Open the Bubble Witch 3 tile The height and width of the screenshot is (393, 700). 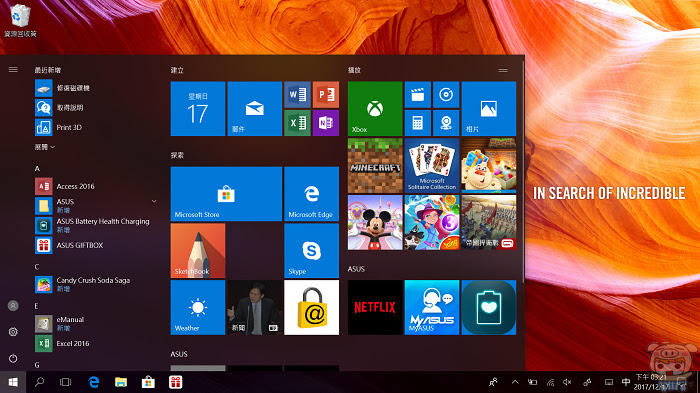coord(432,222)
